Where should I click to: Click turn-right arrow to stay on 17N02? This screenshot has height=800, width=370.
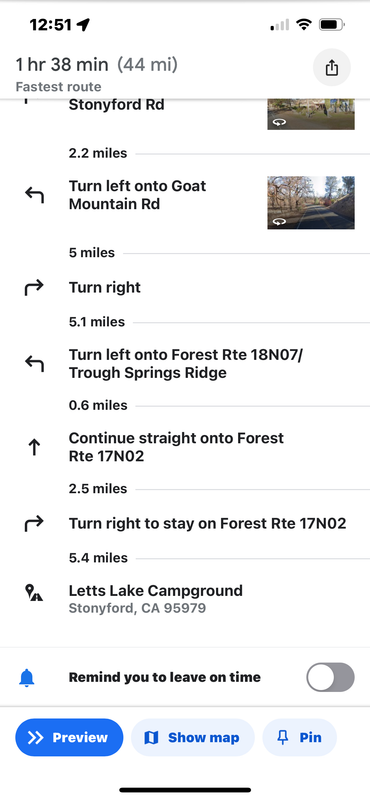click(x=34, y=523)
